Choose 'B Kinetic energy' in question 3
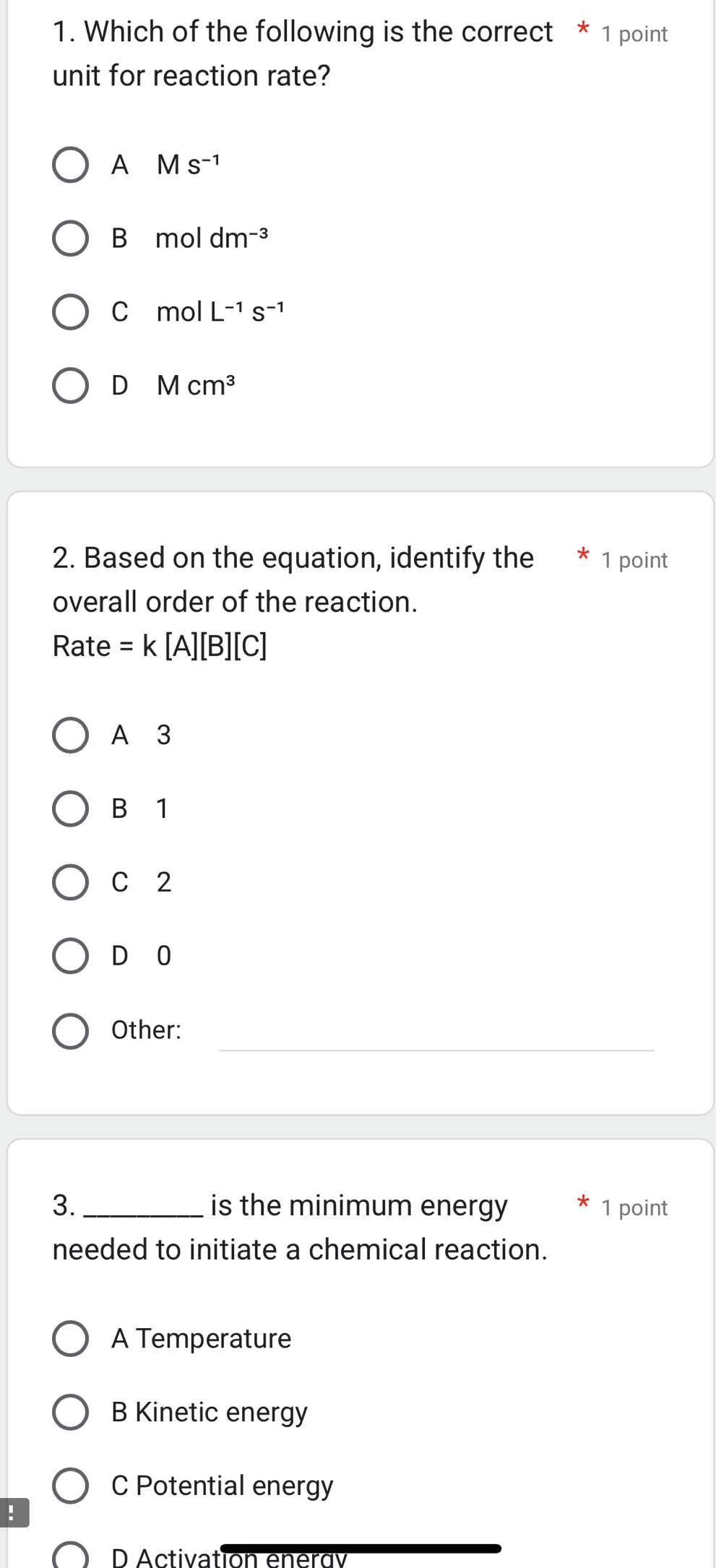The height and width of the screenshot is (1568, 716). (70, 1412)
